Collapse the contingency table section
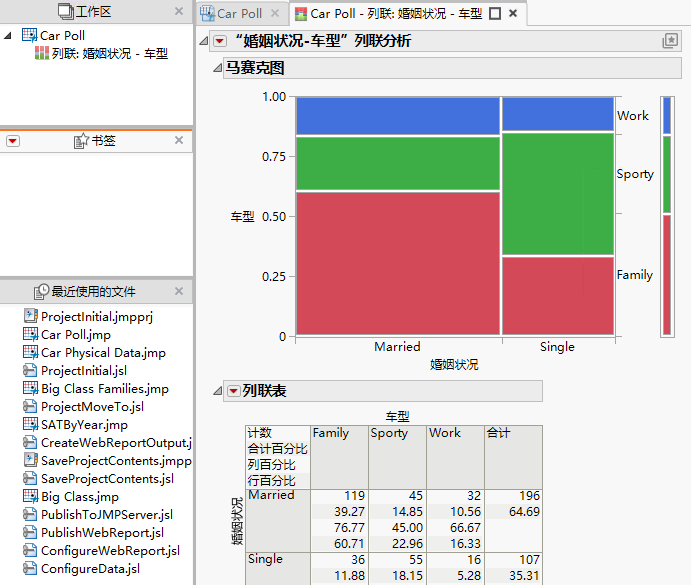The image size is (691, 585). pyautogui.click(x=218, y=391)
